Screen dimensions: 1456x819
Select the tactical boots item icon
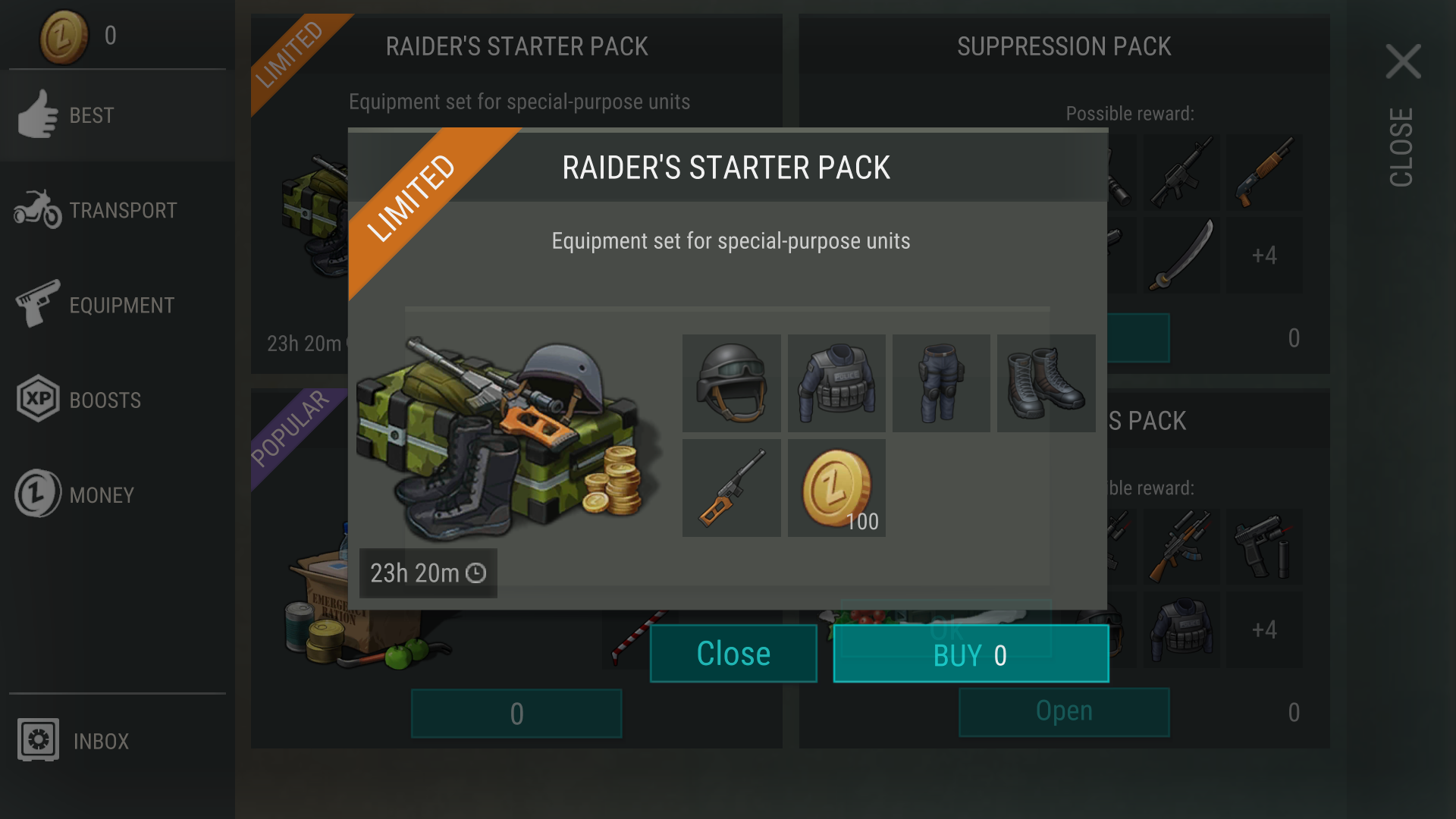pos(1046,383)
